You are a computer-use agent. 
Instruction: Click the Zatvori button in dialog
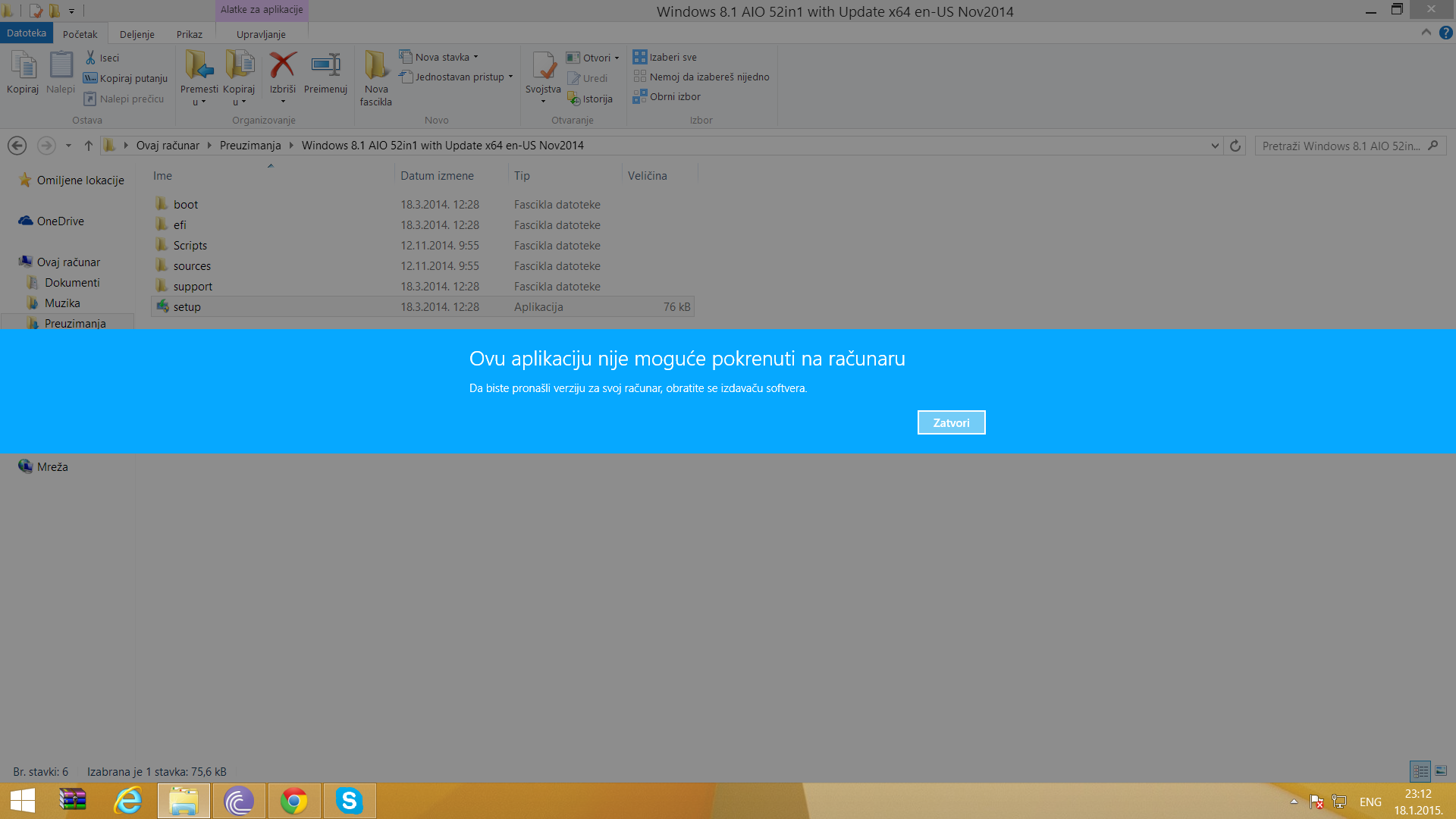click(x=951, y=422)
